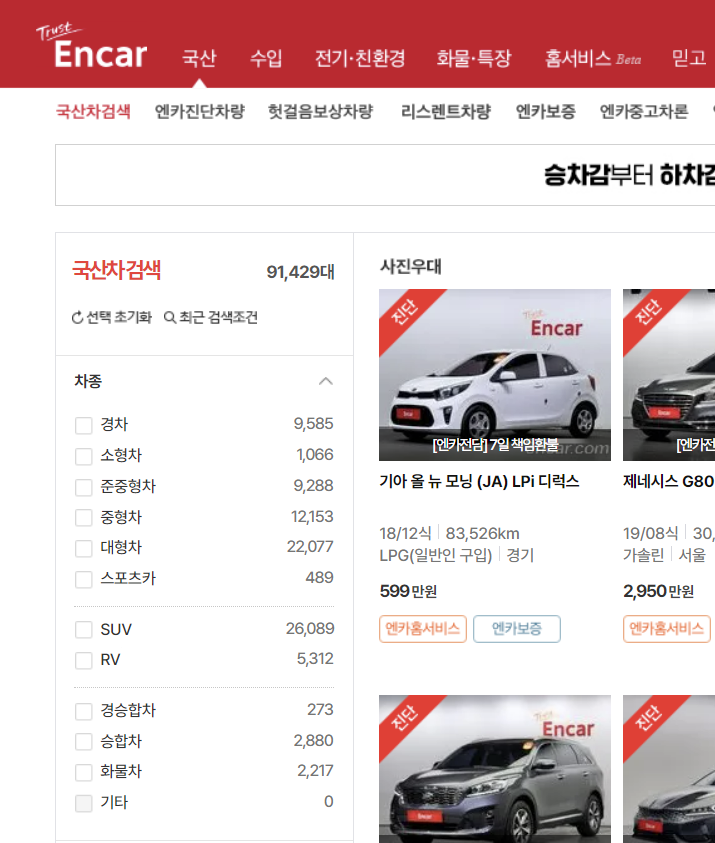Check the 경차 checkbox
This screenshot has width=715, height=843.
click(x=83, y=425)
